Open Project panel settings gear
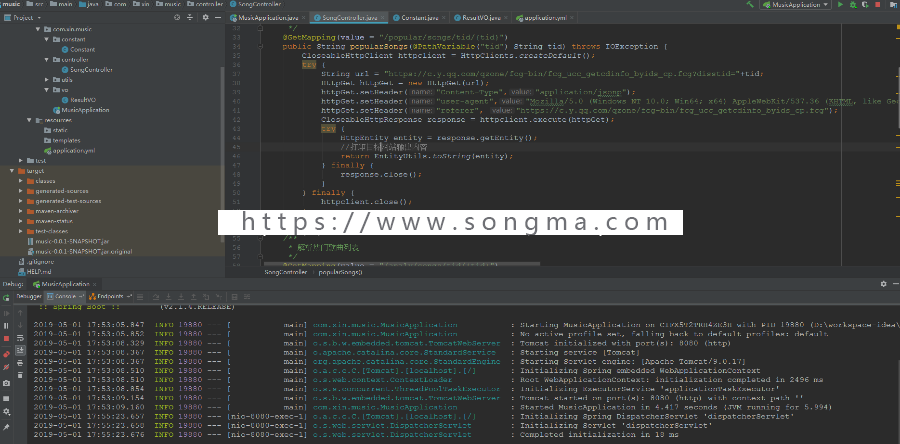Viewport: 900px width, 444px height. click(x=205, y=18)
